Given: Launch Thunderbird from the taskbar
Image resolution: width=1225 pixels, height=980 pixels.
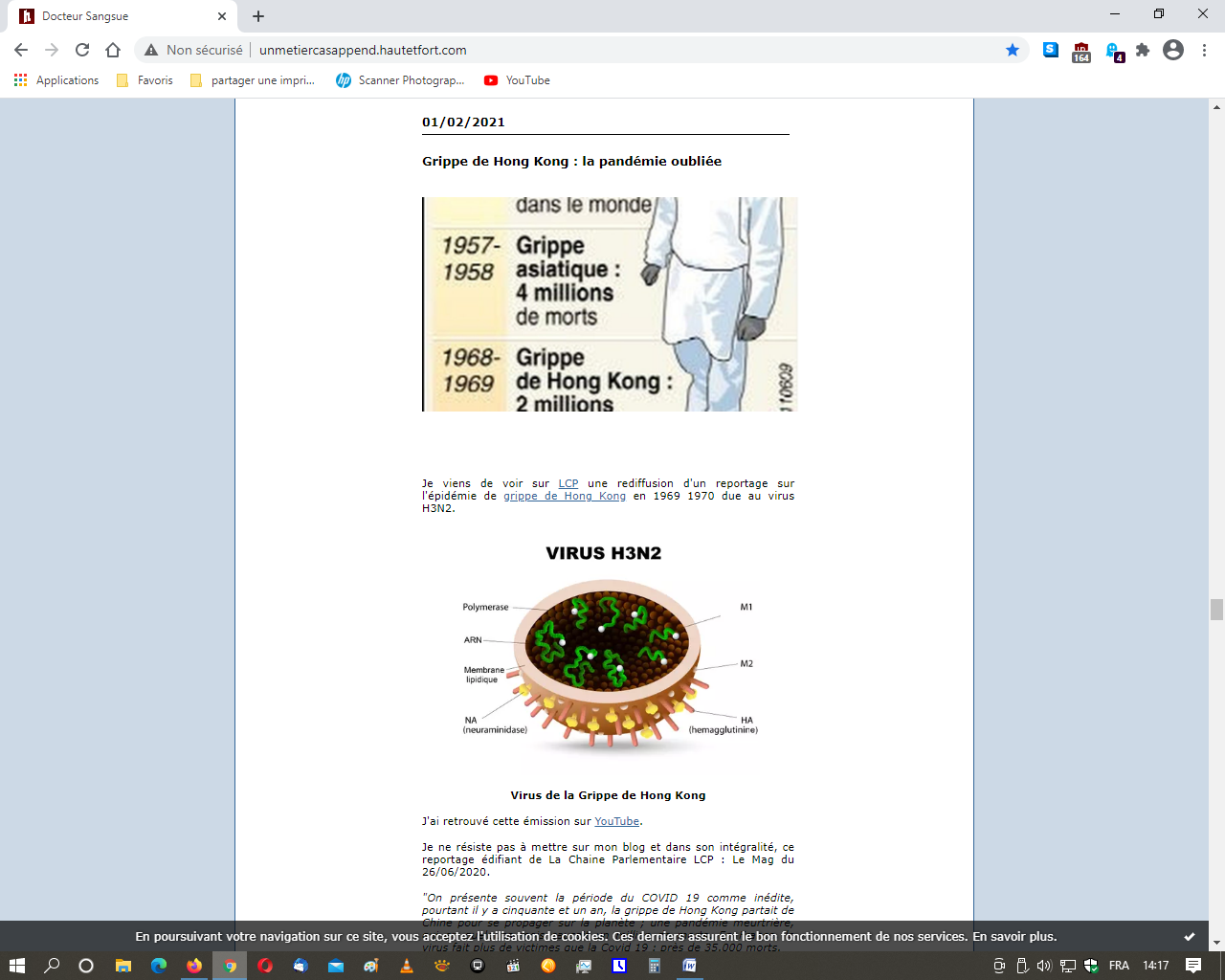Looking at the screenshot, I should click(301, 966).
